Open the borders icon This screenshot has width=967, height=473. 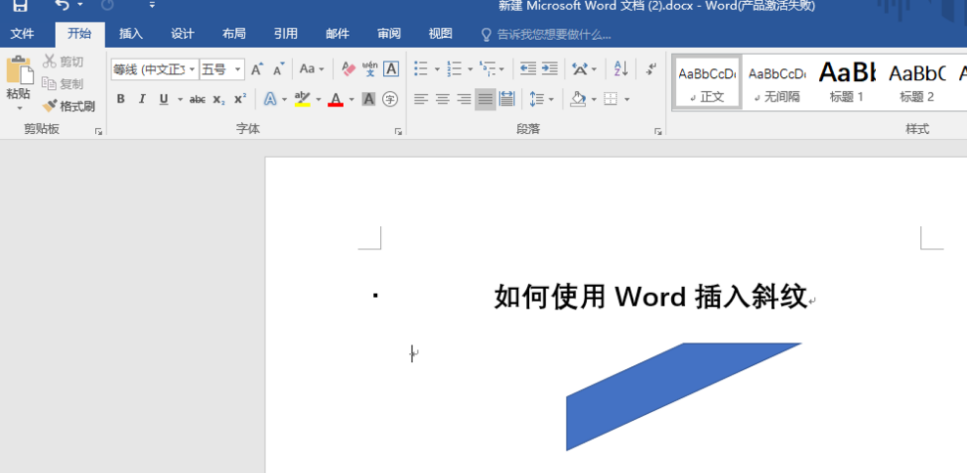point(611,99)
